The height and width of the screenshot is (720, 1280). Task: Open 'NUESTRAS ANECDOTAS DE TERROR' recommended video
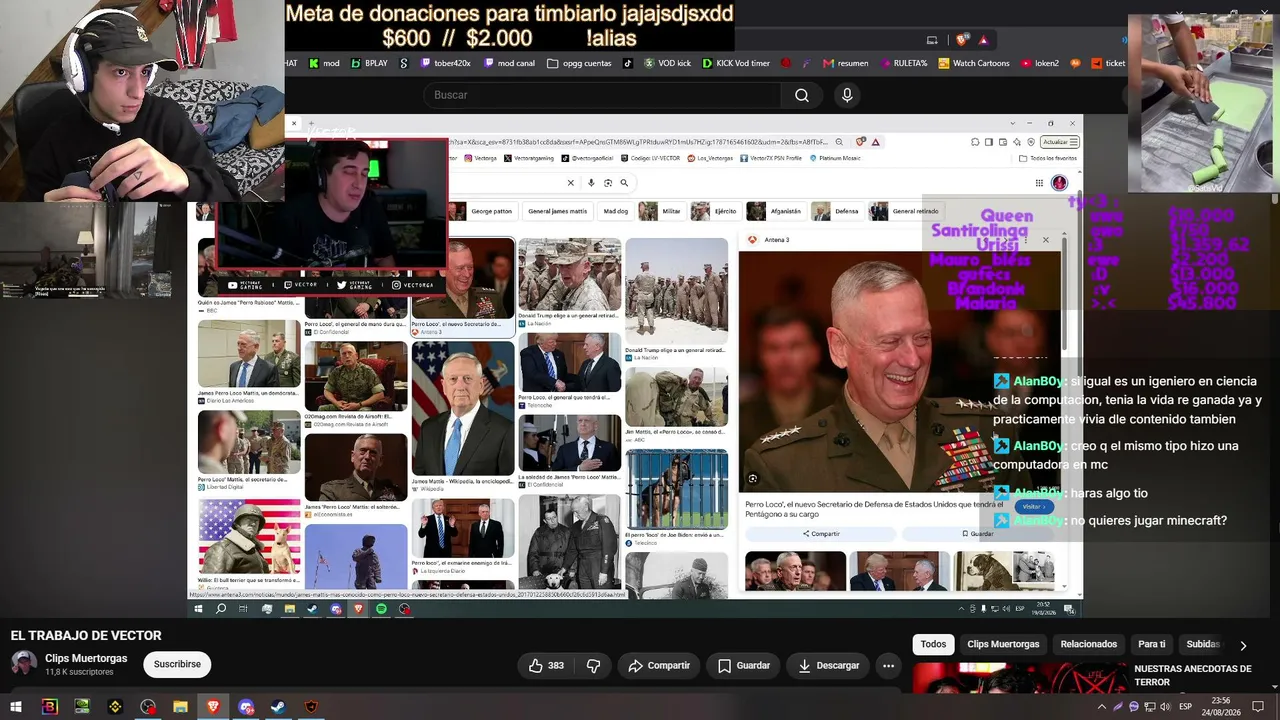[1192, 675]
